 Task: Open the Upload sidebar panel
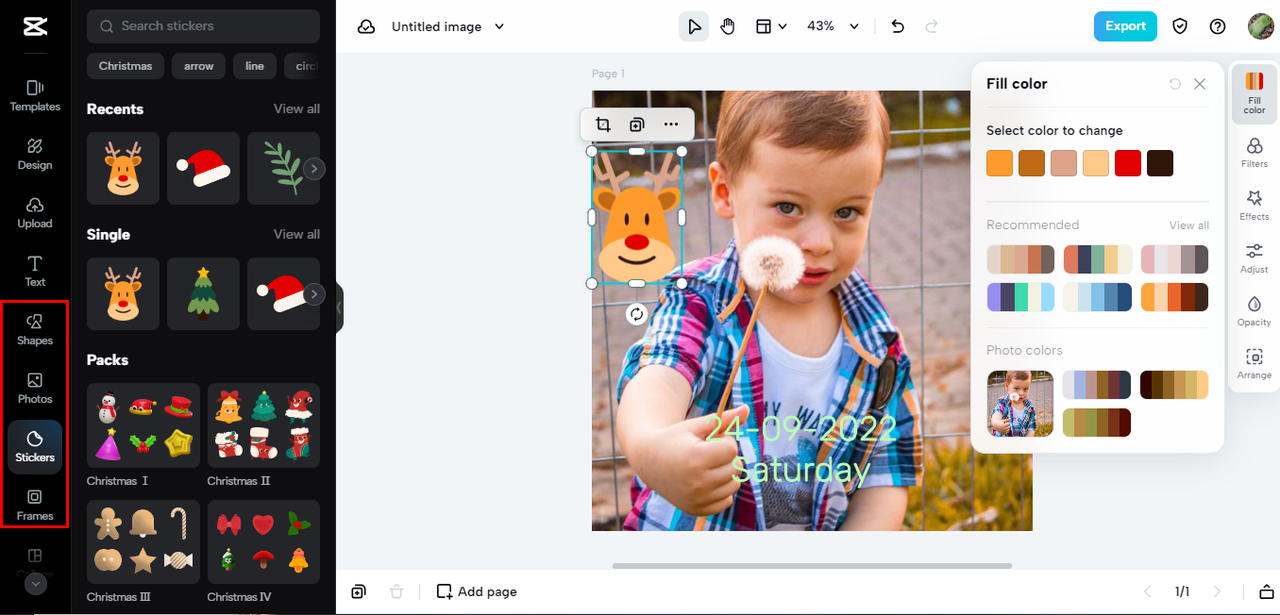point(35,213)
